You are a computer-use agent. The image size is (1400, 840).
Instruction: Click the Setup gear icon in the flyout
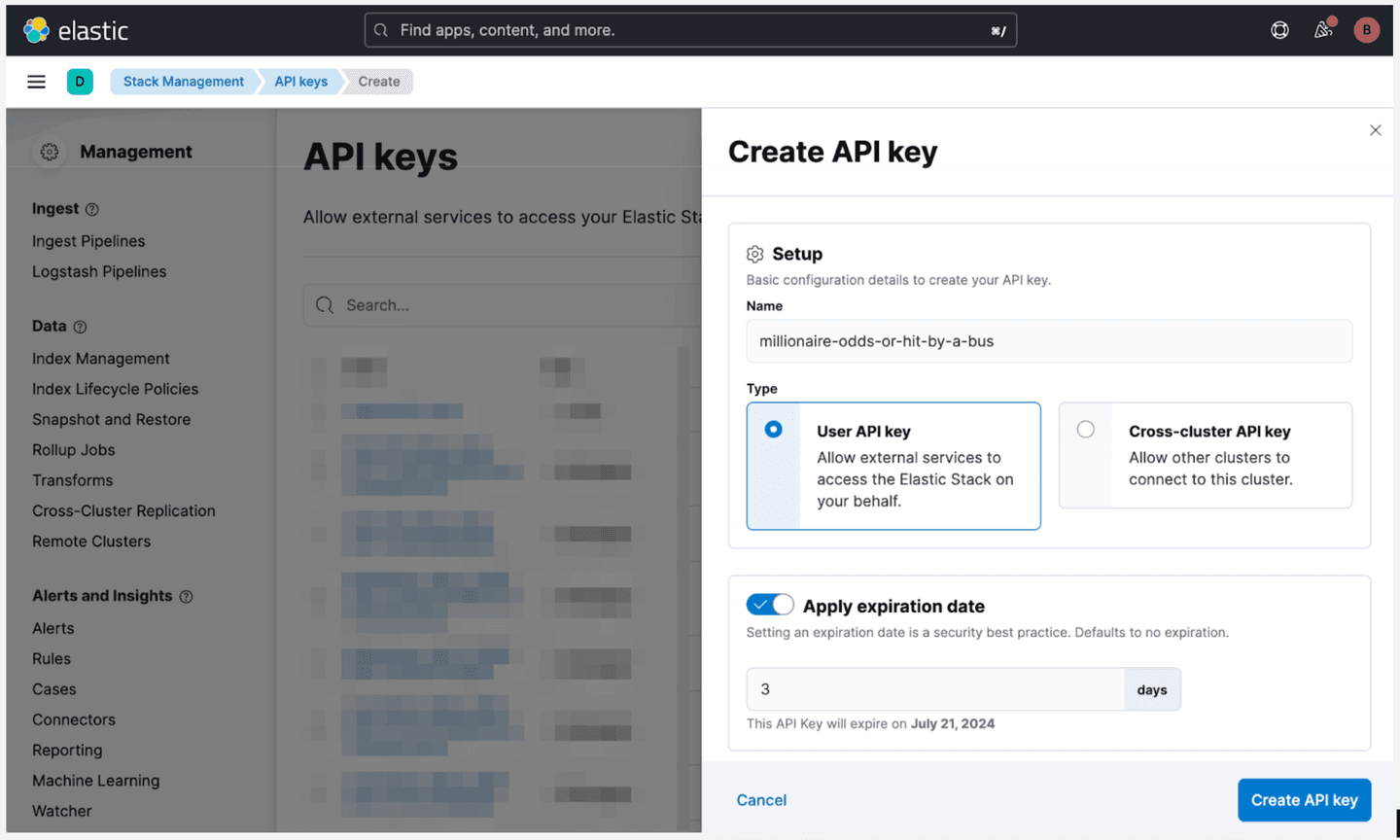tap(754, 253)
